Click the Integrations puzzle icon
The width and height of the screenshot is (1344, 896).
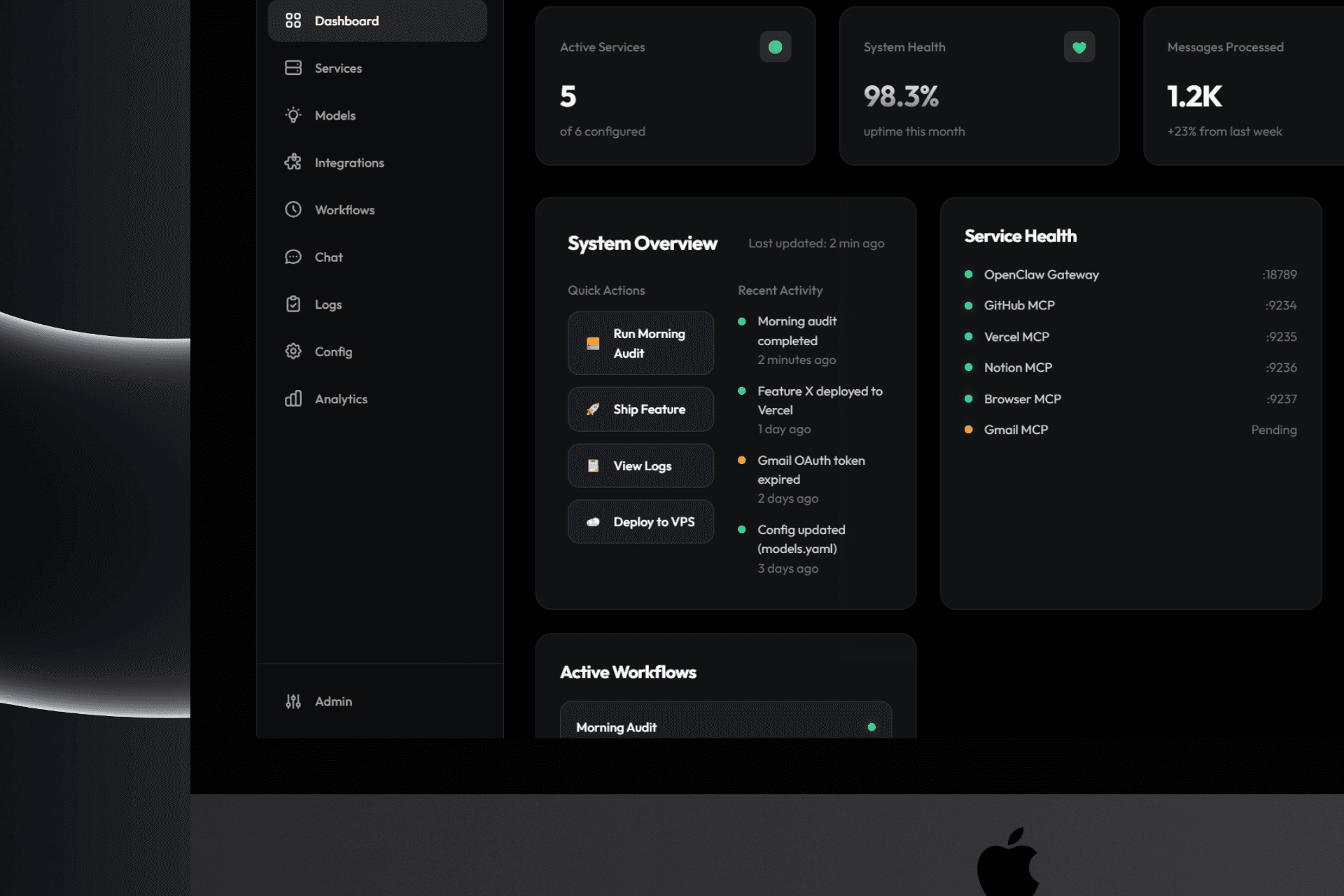(x=293, y=162)
